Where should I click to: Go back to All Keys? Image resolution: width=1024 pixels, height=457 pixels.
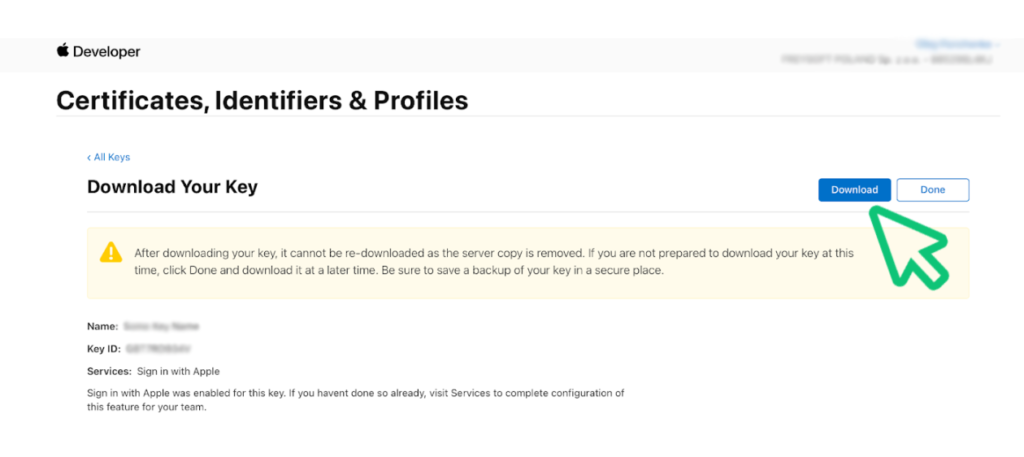point(112,157)
